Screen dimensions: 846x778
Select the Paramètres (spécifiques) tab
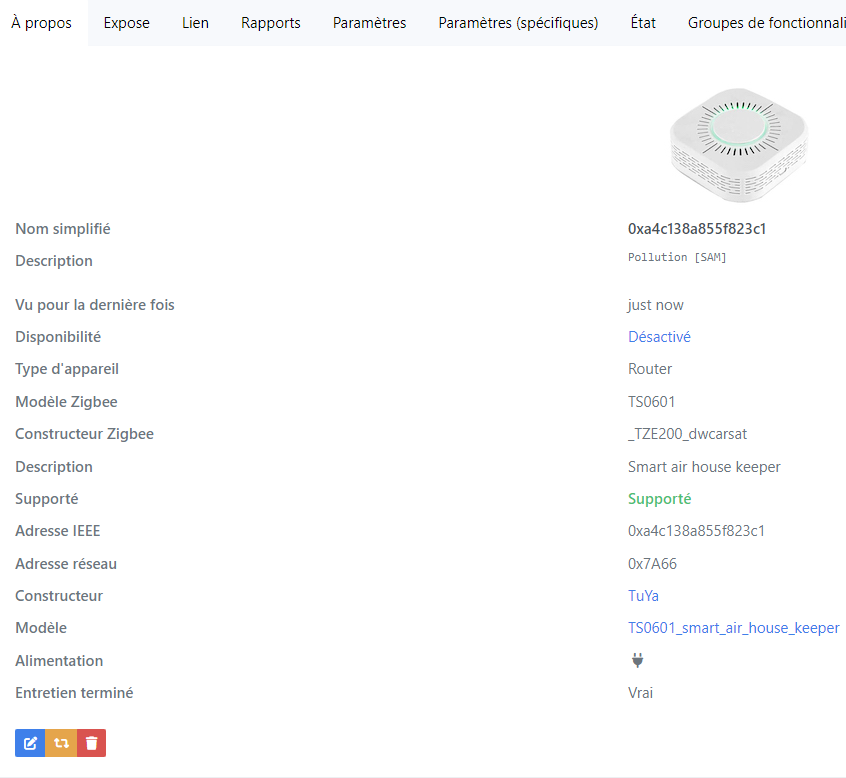point(518,23)
